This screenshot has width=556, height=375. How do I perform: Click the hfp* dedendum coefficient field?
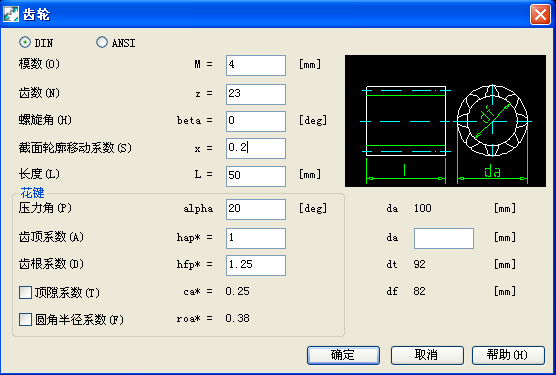point(256,265)
